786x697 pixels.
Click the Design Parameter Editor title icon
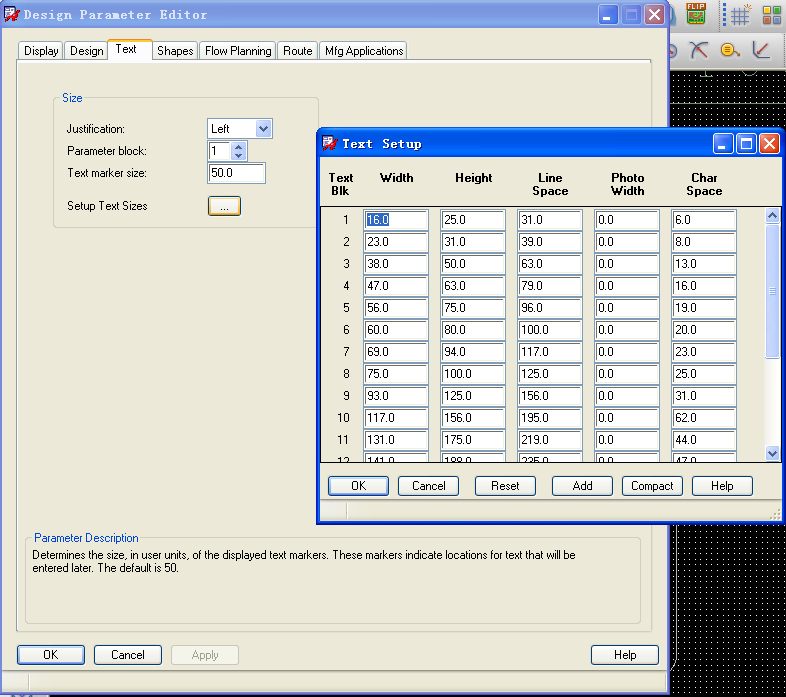pos(11,15)
